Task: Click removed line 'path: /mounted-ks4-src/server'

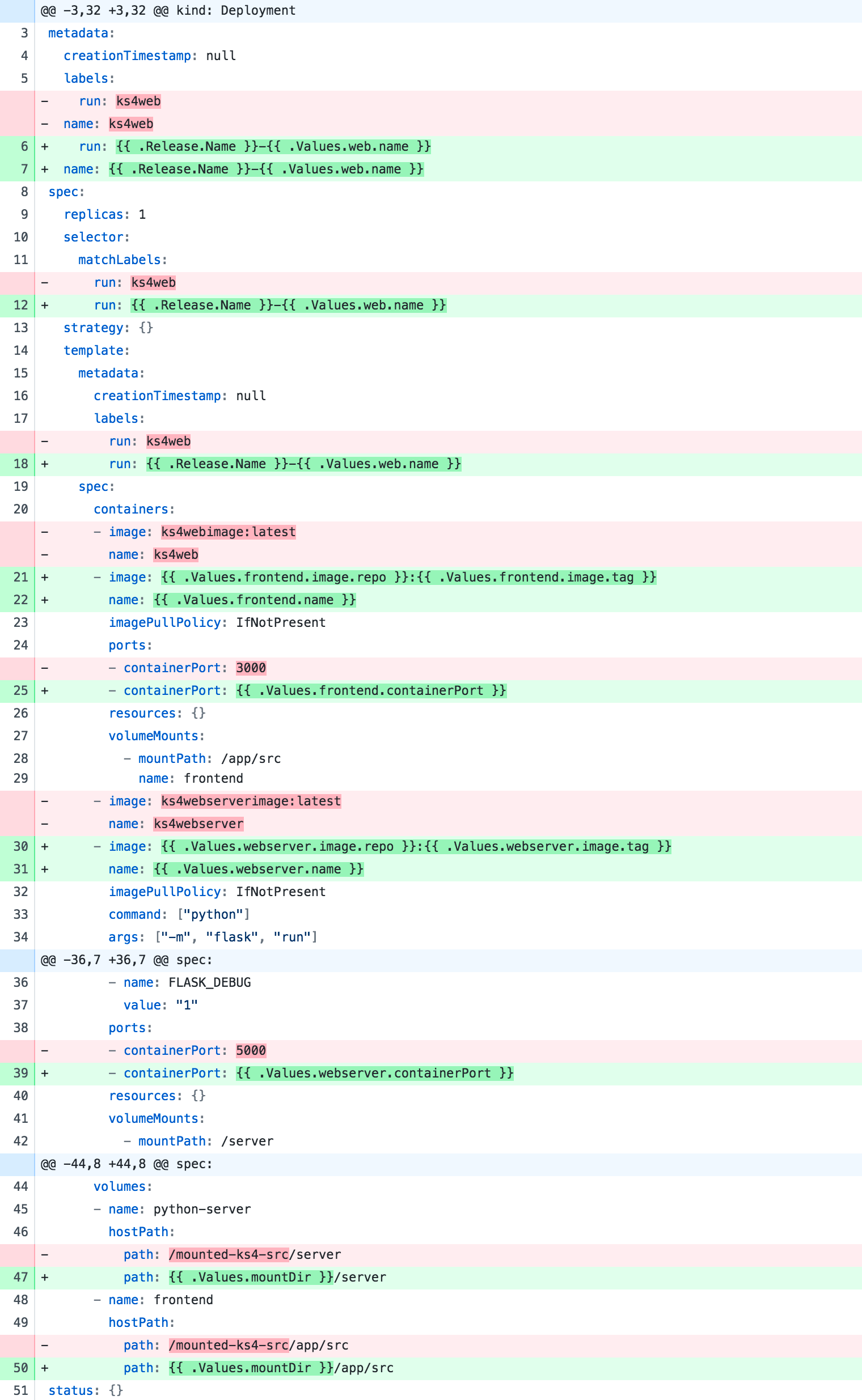Action: click(448, 1255)
